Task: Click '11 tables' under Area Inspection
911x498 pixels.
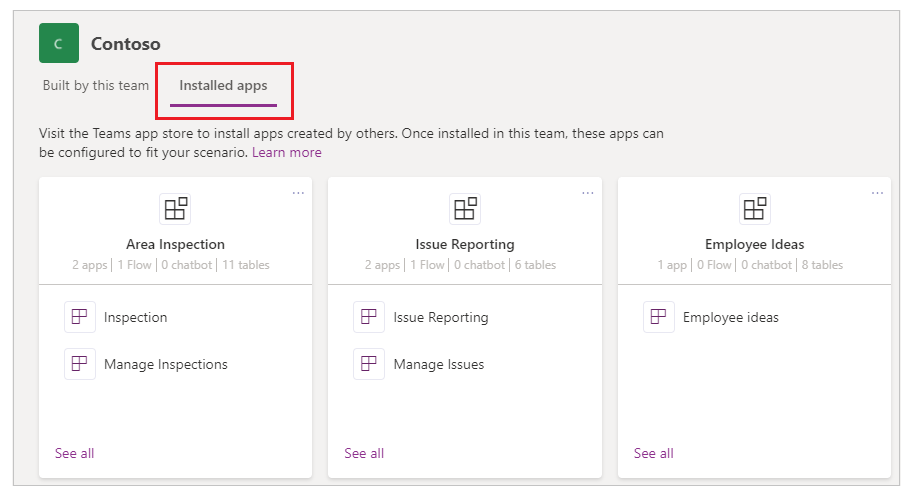Action: pos(246,265)
